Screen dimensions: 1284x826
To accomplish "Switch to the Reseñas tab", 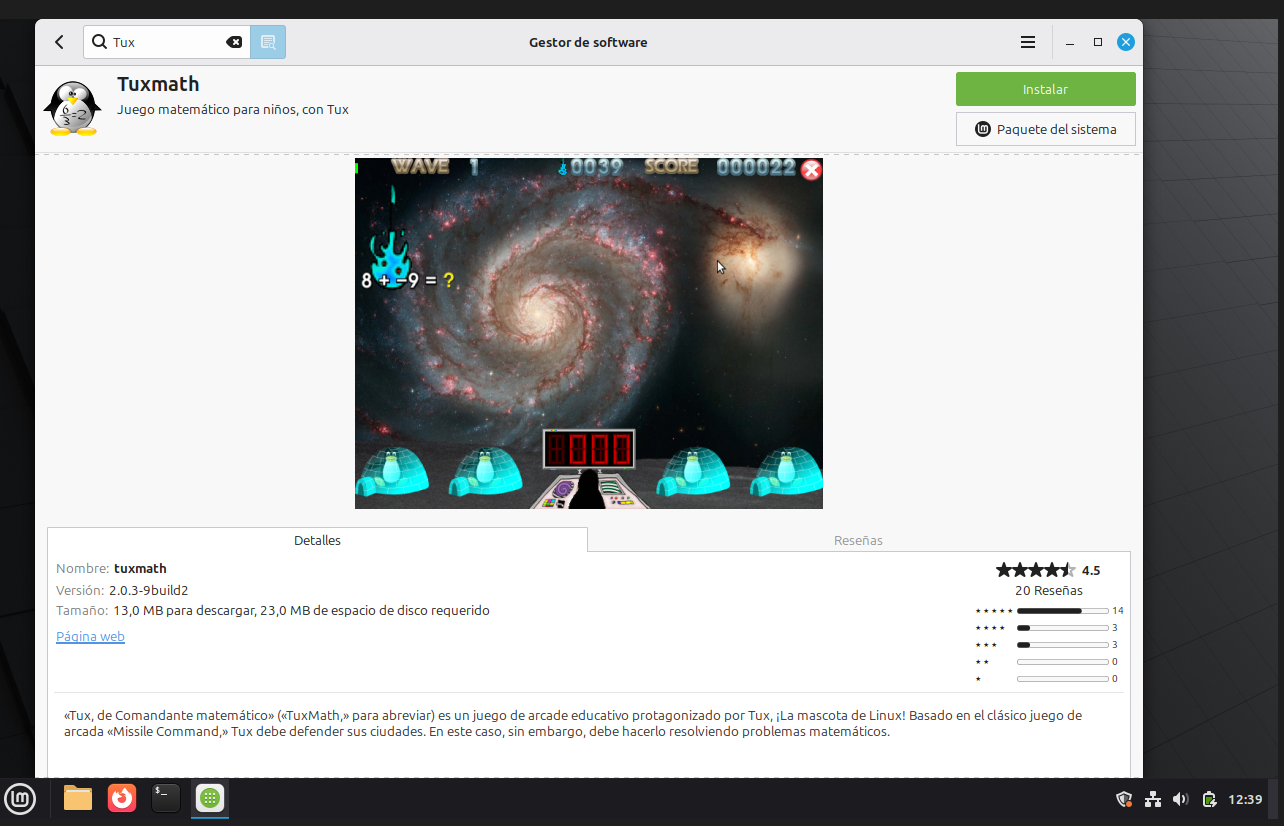I will 858,540.
